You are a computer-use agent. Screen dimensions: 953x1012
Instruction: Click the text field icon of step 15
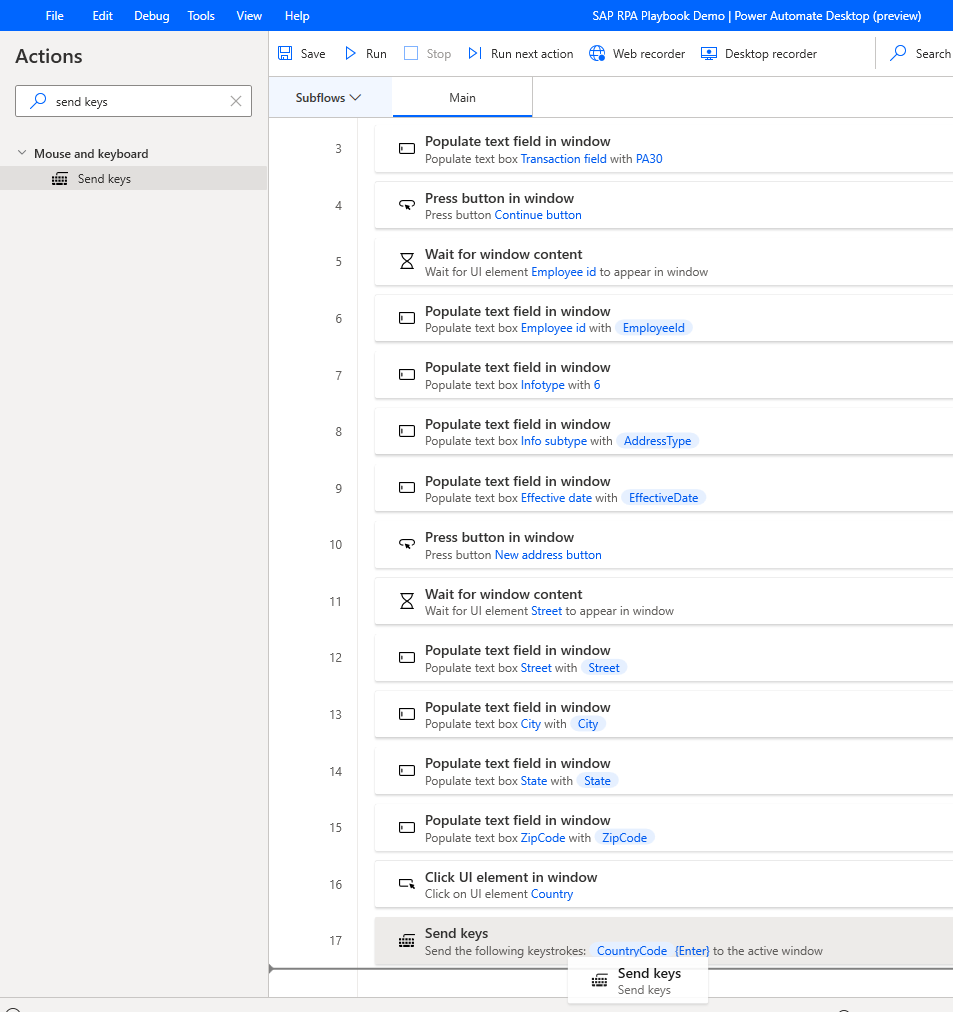[x=407, y=828]
